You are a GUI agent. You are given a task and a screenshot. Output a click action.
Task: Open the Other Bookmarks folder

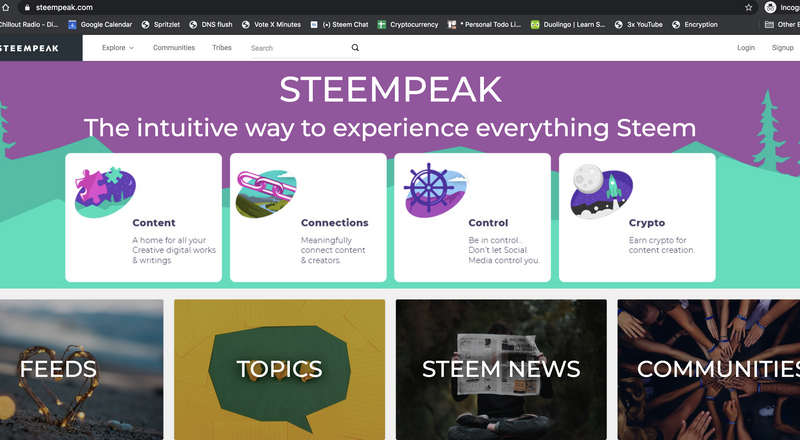pyautogui.click(x=782, y=25)
